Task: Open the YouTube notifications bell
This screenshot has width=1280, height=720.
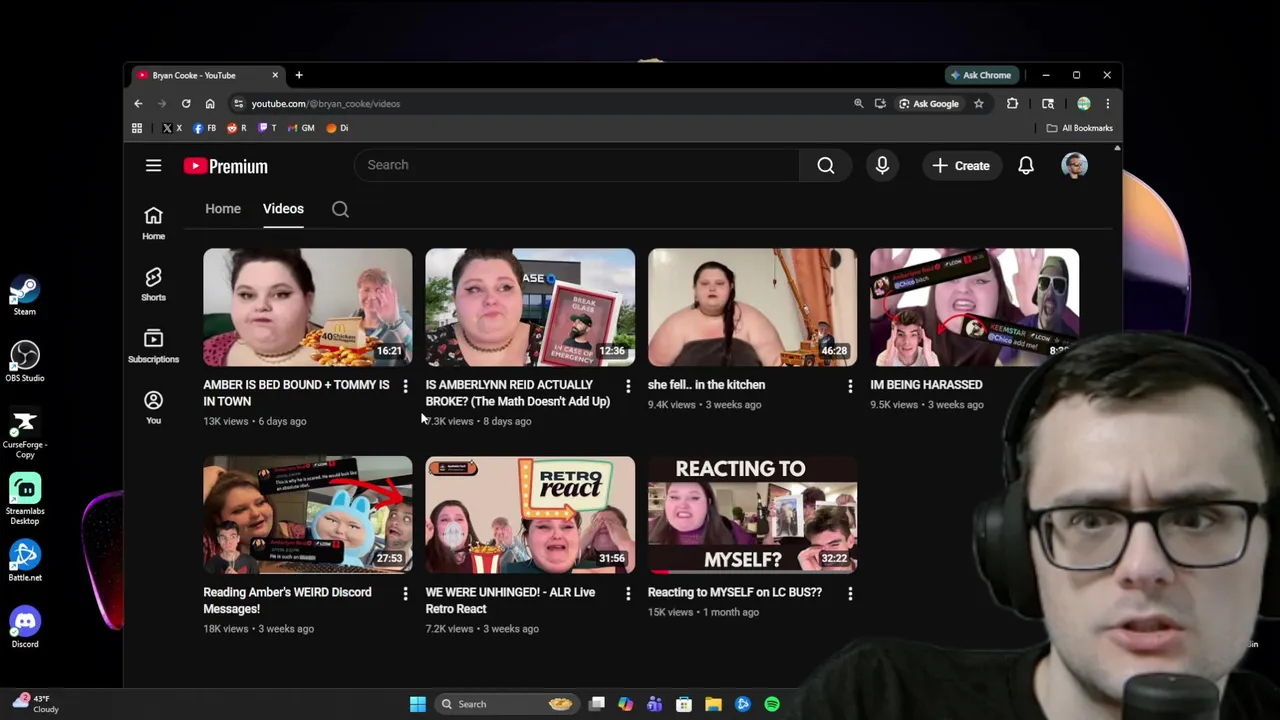Action: pos(1026,166)
